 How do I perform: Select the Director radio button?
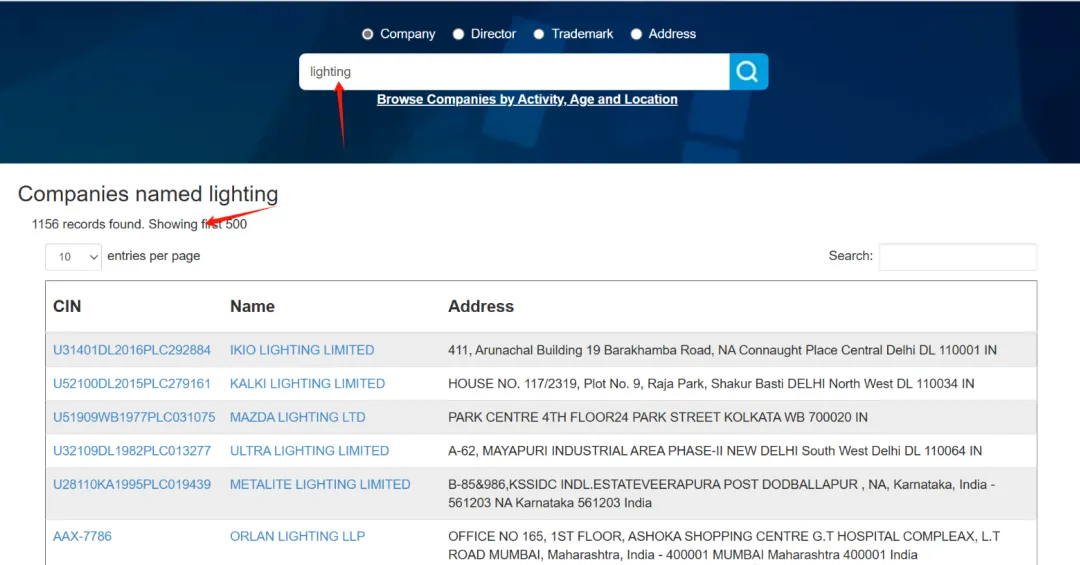(x=458, y=34)
